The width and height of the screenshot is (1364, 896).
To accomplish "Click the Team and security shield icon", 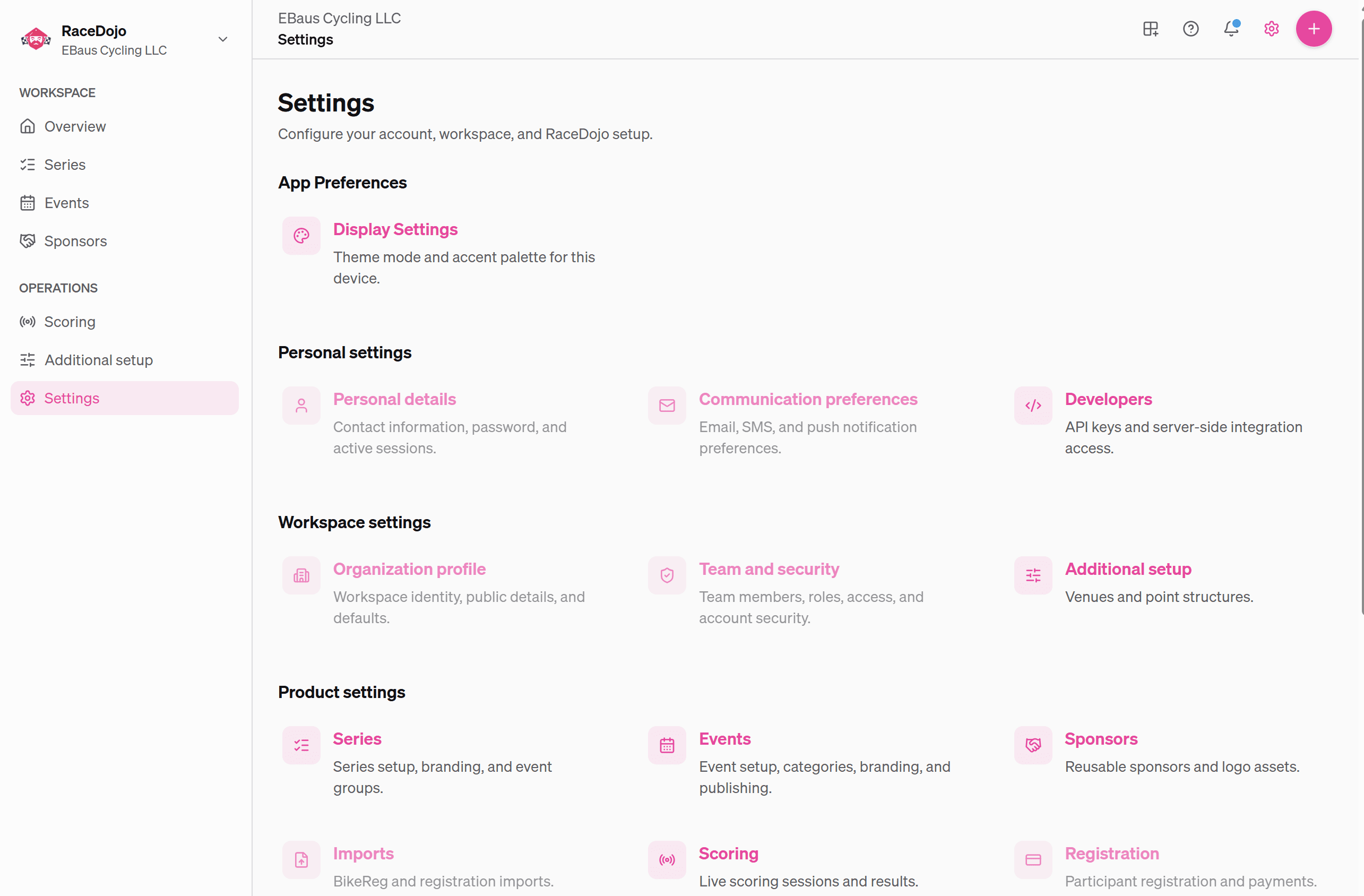I will pyautogui.click(x=667, y=575).
